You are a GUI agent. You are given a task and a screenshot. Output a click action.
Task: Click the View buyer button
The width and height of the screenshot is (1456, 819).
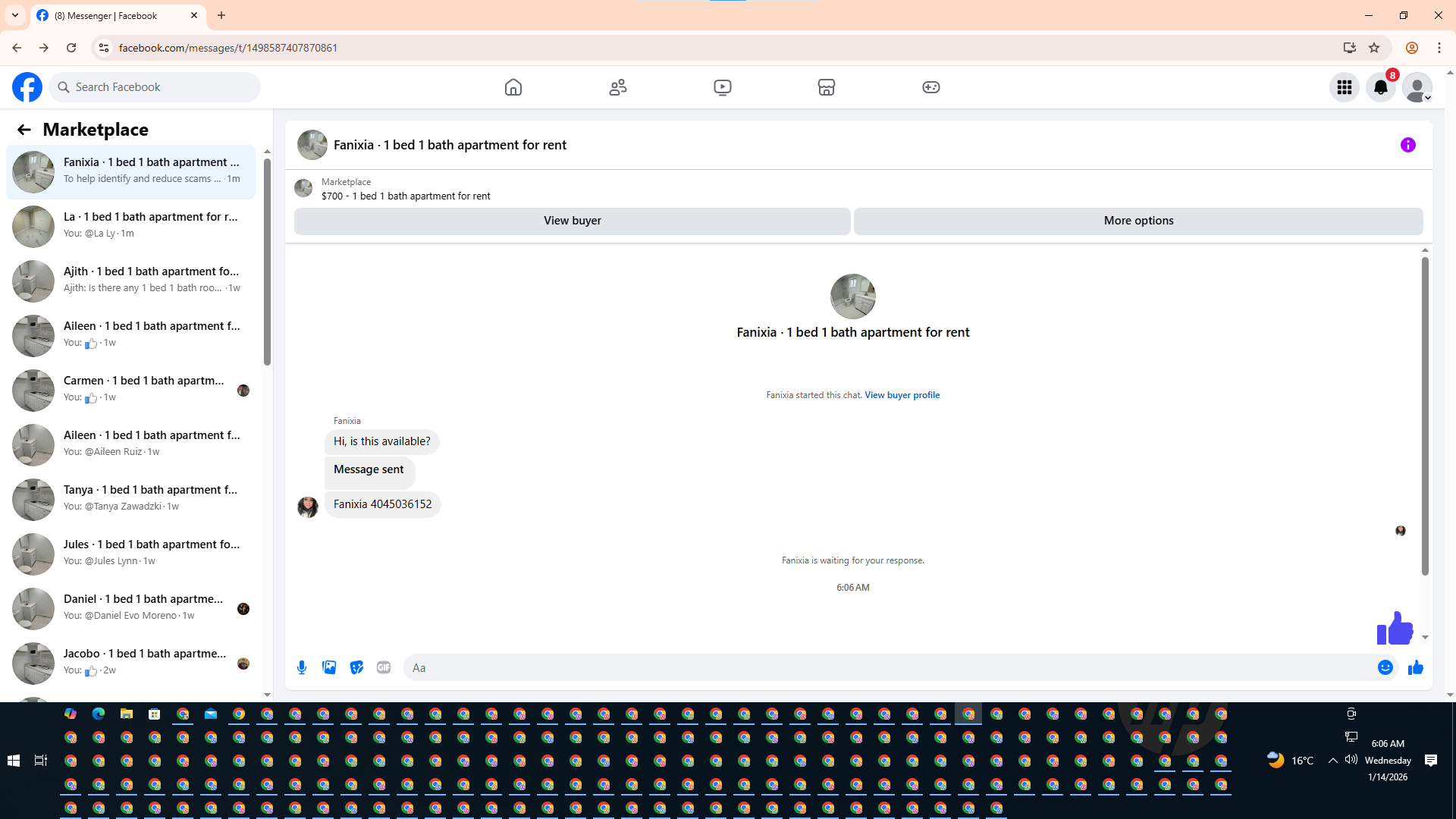click(572, 221)
